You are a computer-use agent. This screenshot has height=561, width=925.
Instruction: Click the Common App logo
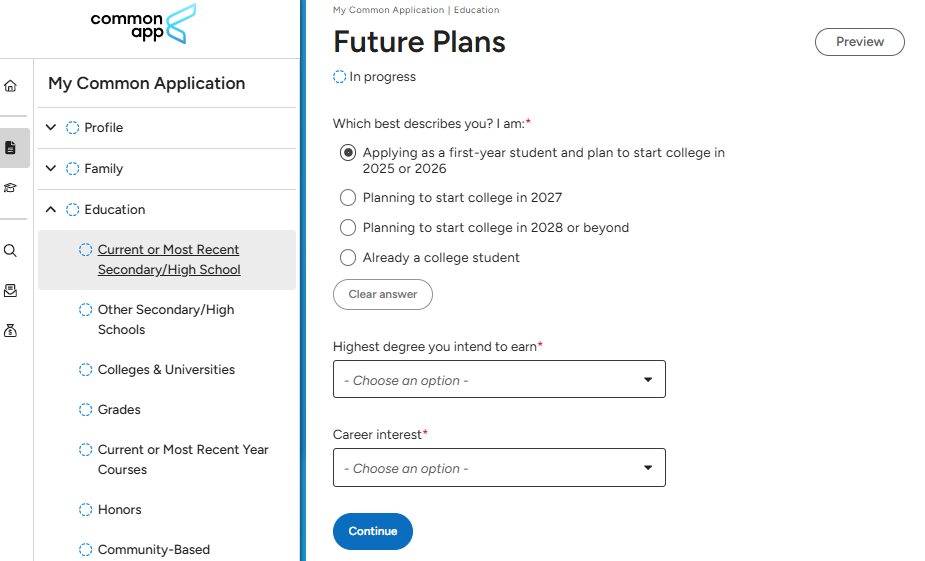click(x=143, y=24)
